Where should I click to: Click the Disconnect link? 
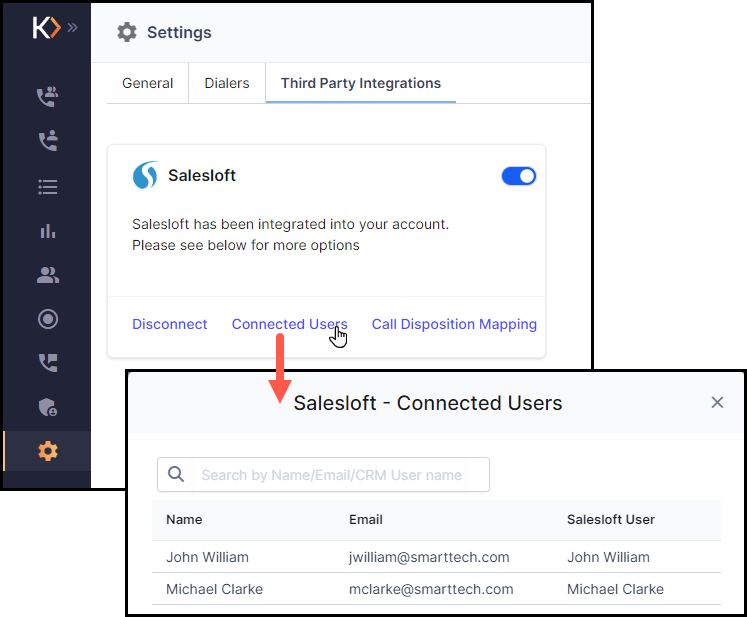170,324
